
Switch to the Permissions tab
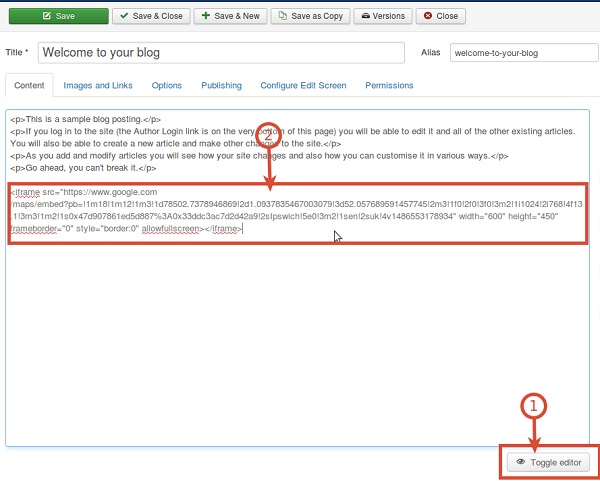389,85
